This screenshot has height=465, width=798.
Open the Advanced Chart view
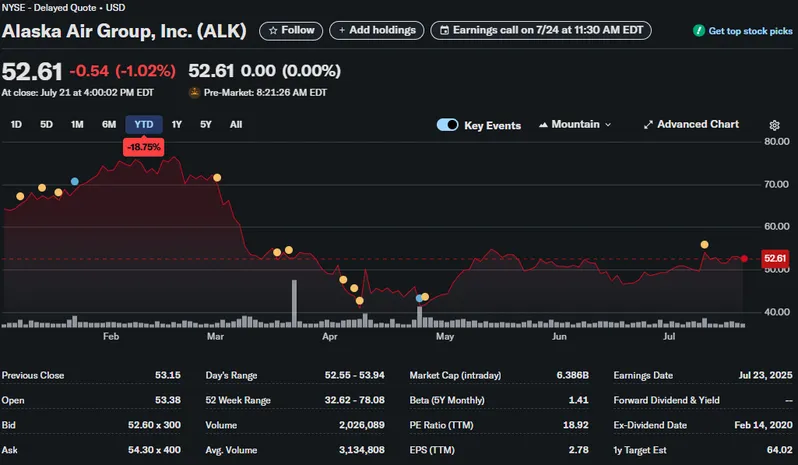(x=691, y=125)
